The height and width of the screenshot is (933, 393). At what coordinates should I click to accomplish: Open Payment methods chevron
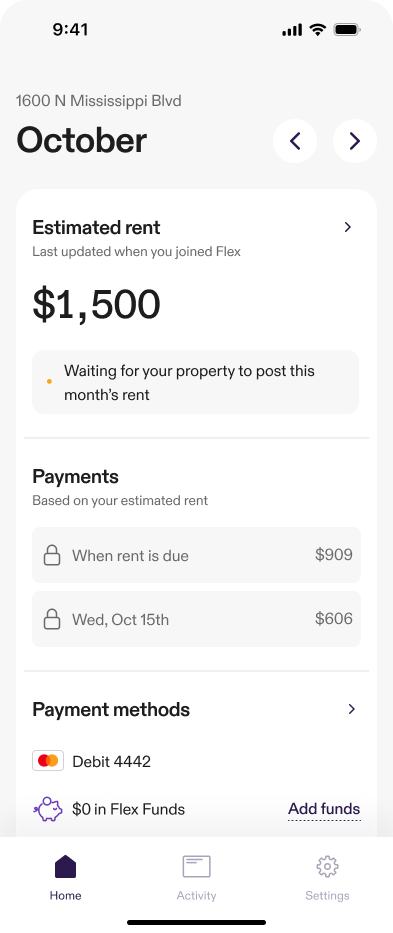tap(351, 709)
